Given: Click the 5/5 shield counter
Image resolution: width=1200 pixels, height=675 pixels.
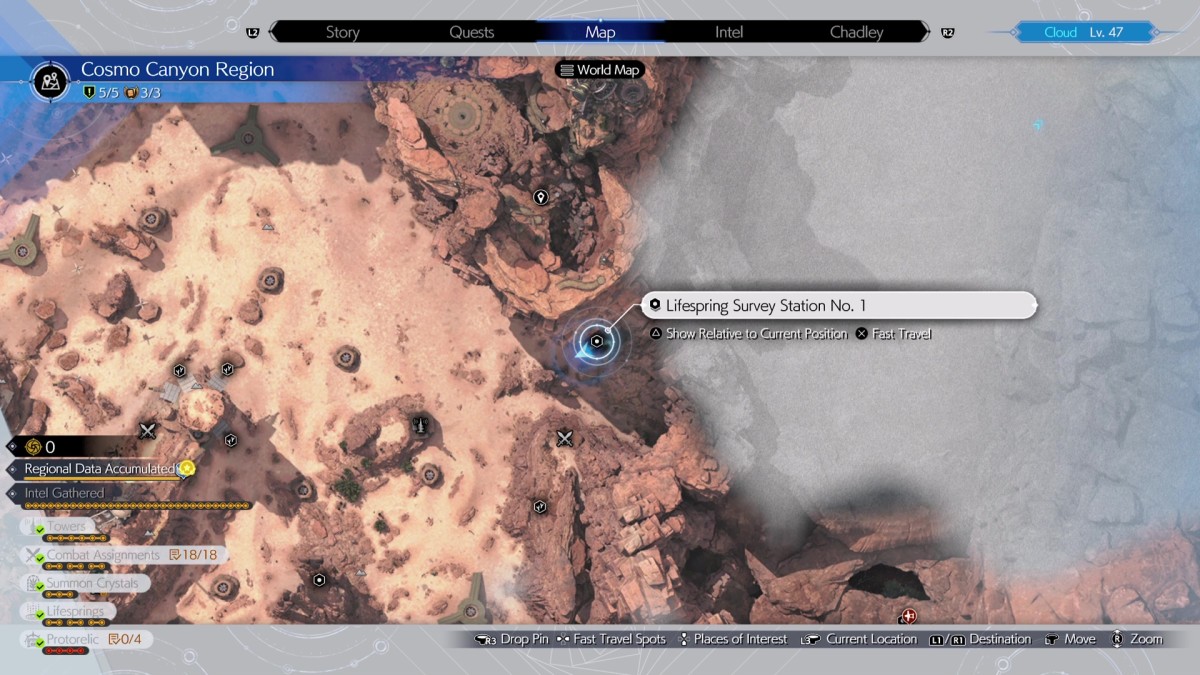Looking at the screenshot, I should (x=100, y=93).
